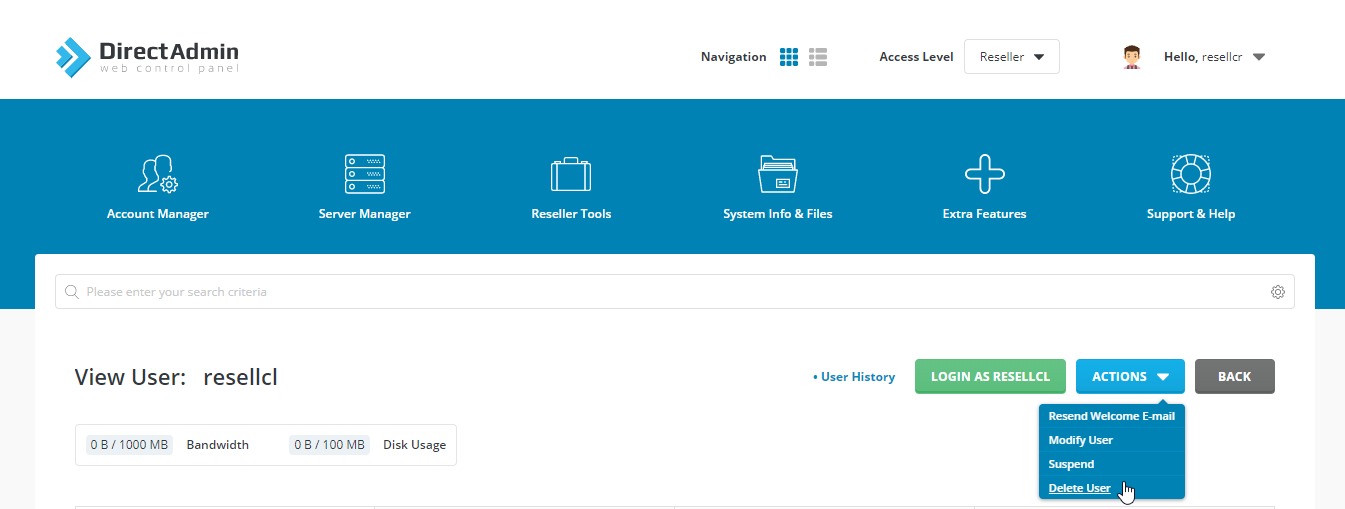Click the 0 B / 1000 MB bandwidth value
Image resolution: width=1345 pixels, height=509 pixels.
click(129, 445)
